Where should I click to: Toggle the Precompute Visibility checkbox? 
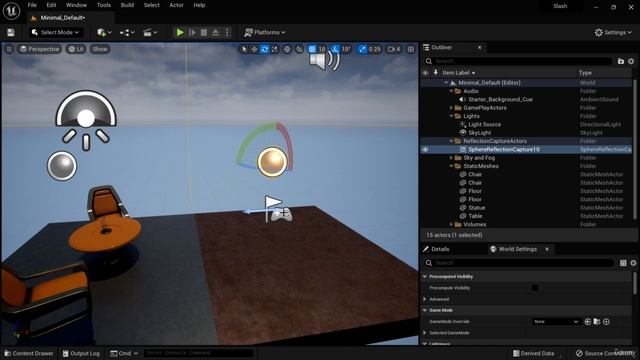(x=535, y=288)
